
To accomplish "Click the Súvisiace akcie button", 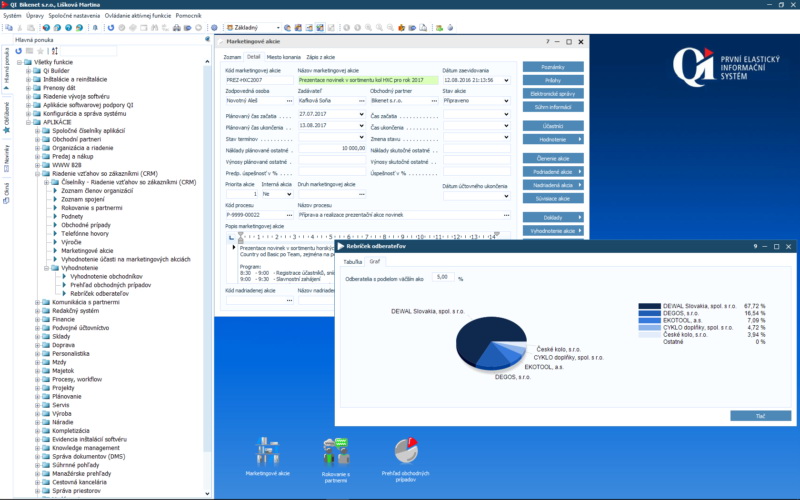I will [x=553, y=198].
